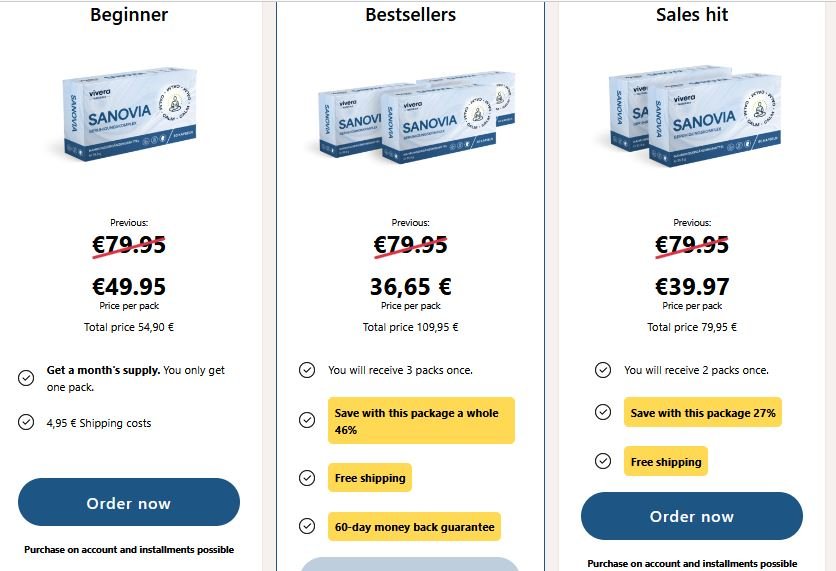Image resolution: width=836 pixels, height=571 pixels.
Task: Click checkmark icon beside 60-day money back guarantee
Action: click(x=307, y=526)
